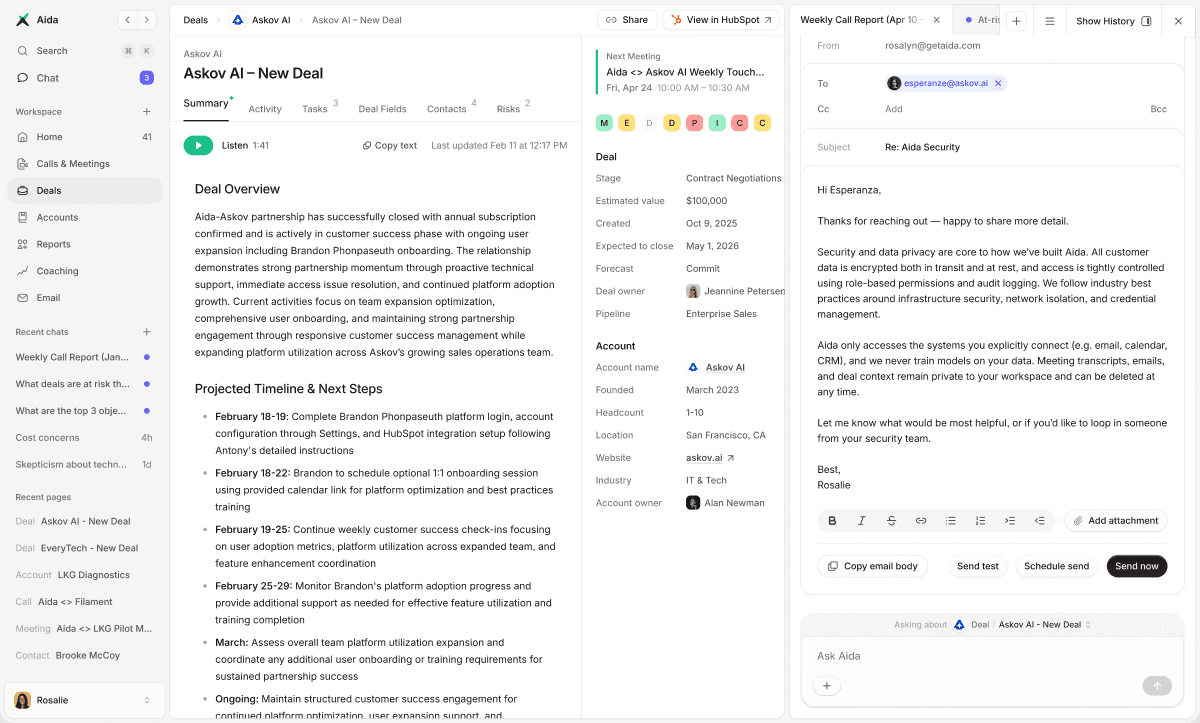The width and height of the screenshot is (1200, 723).
Task: Insert a numbered list
Action: pos(980,521)
